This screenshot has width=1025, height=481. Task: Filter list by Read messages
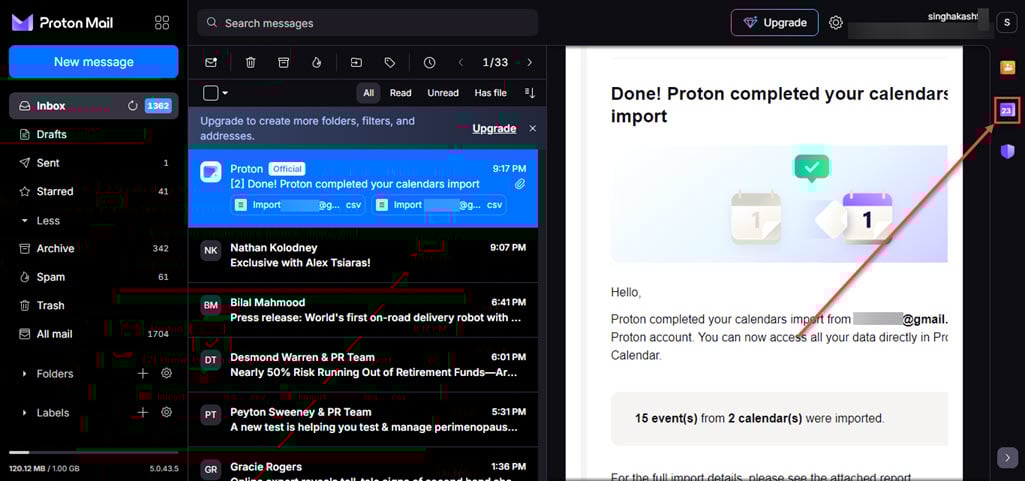point(401,93)
